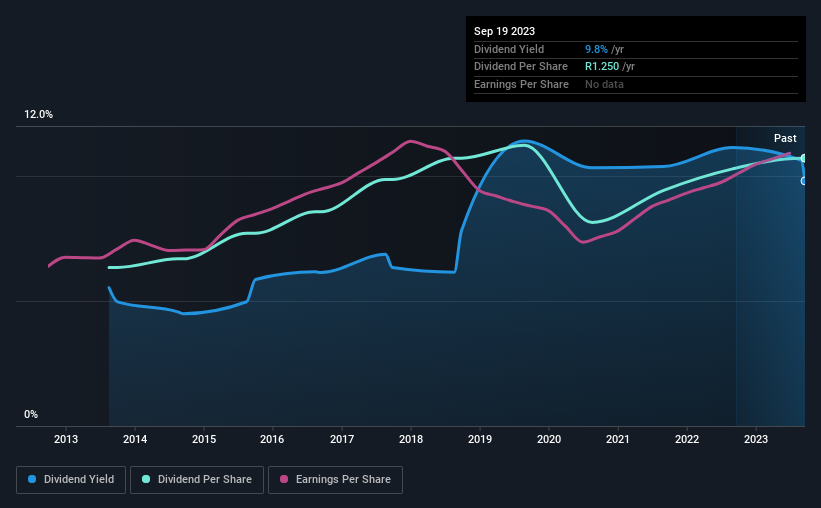Click the 0% y-axis label

coord(31,414)
